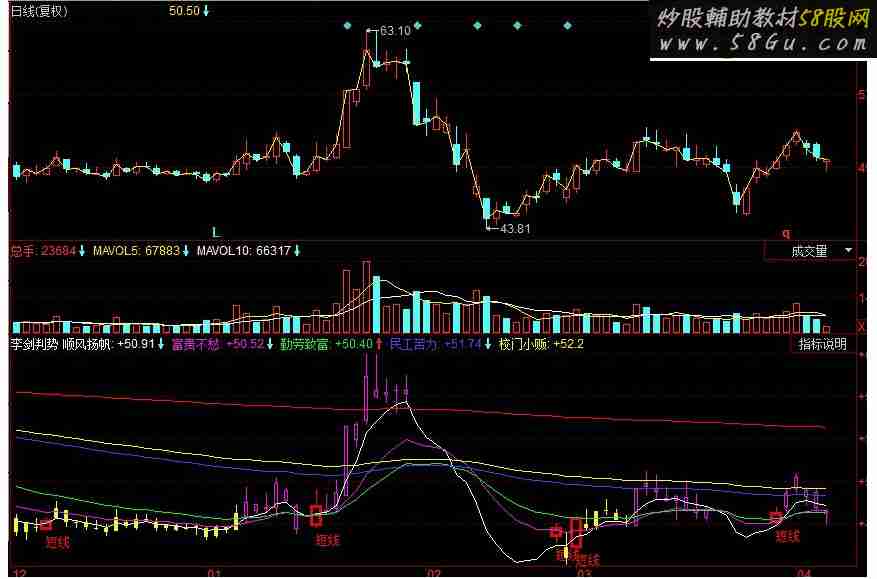Click the red X at volume panel's right edge
Image resolution: width=877 pixels, height=579 pixels.
pos(861,326)
